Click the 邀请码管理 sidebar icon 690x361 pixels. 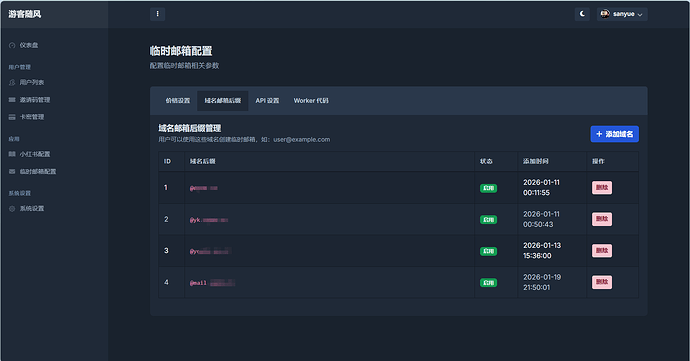[x=12, y=100]
